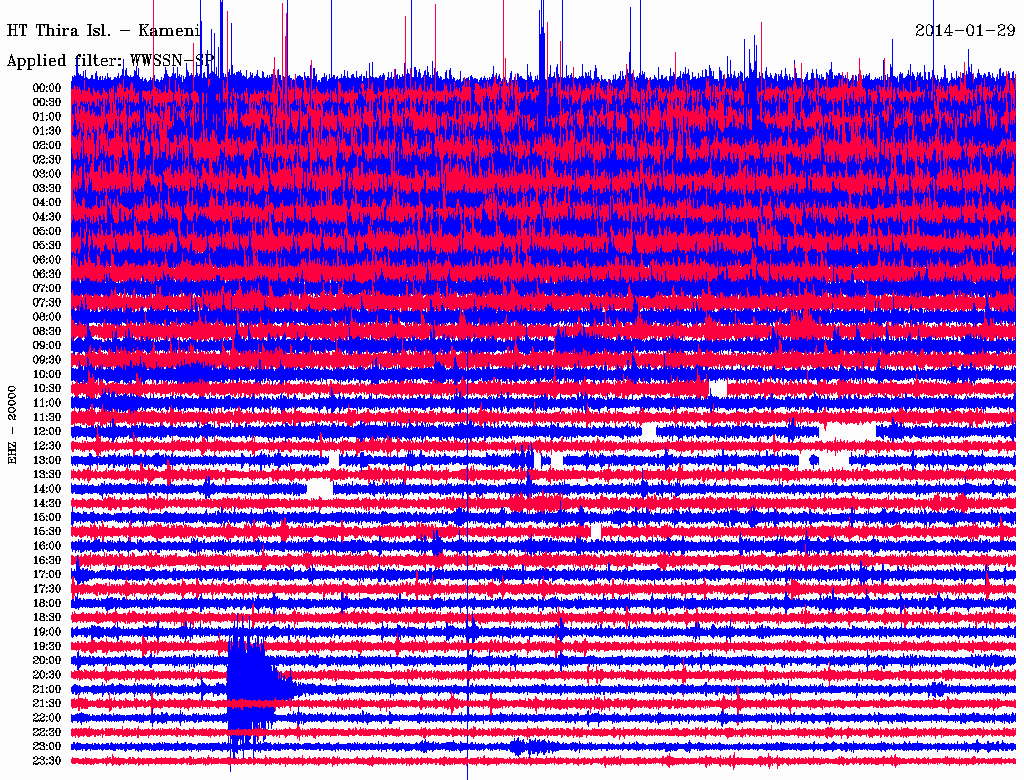1024x780 pixels.
Task: Click the Applied filter WWSSN-SP text
Action: click(x=110, y=61)
